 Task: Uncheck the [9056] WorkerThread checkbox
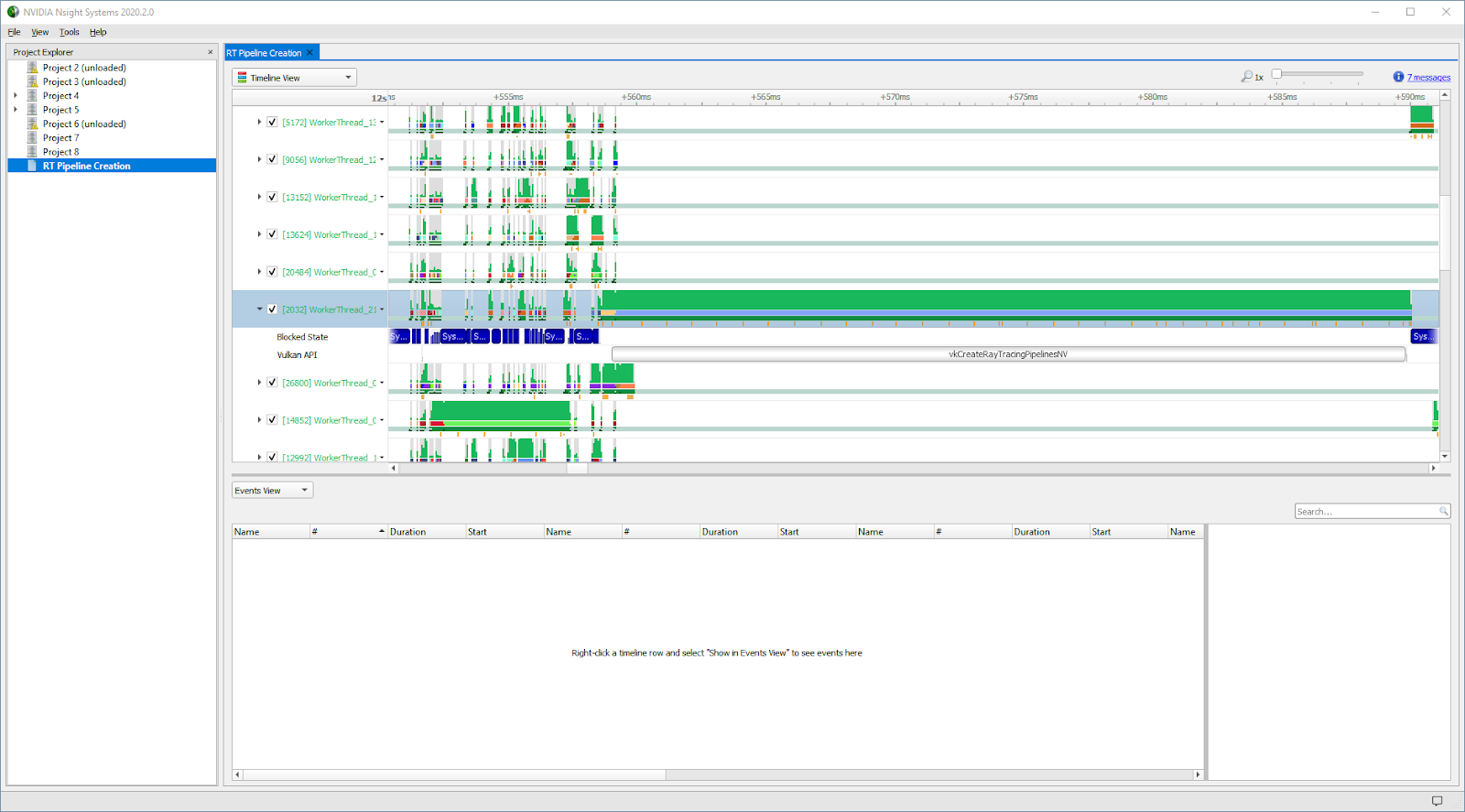(x=272, y=159)
